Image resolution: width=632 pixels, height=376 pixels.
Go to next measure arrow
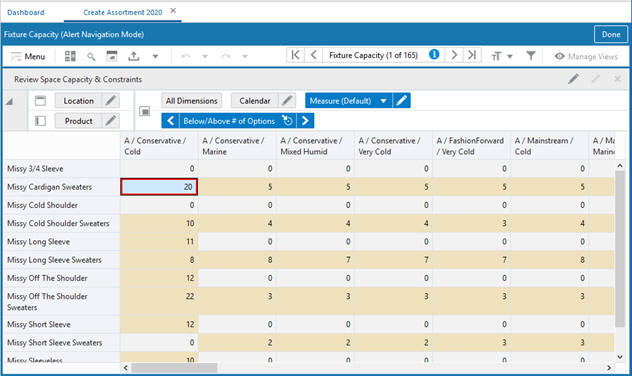point(305,120)
